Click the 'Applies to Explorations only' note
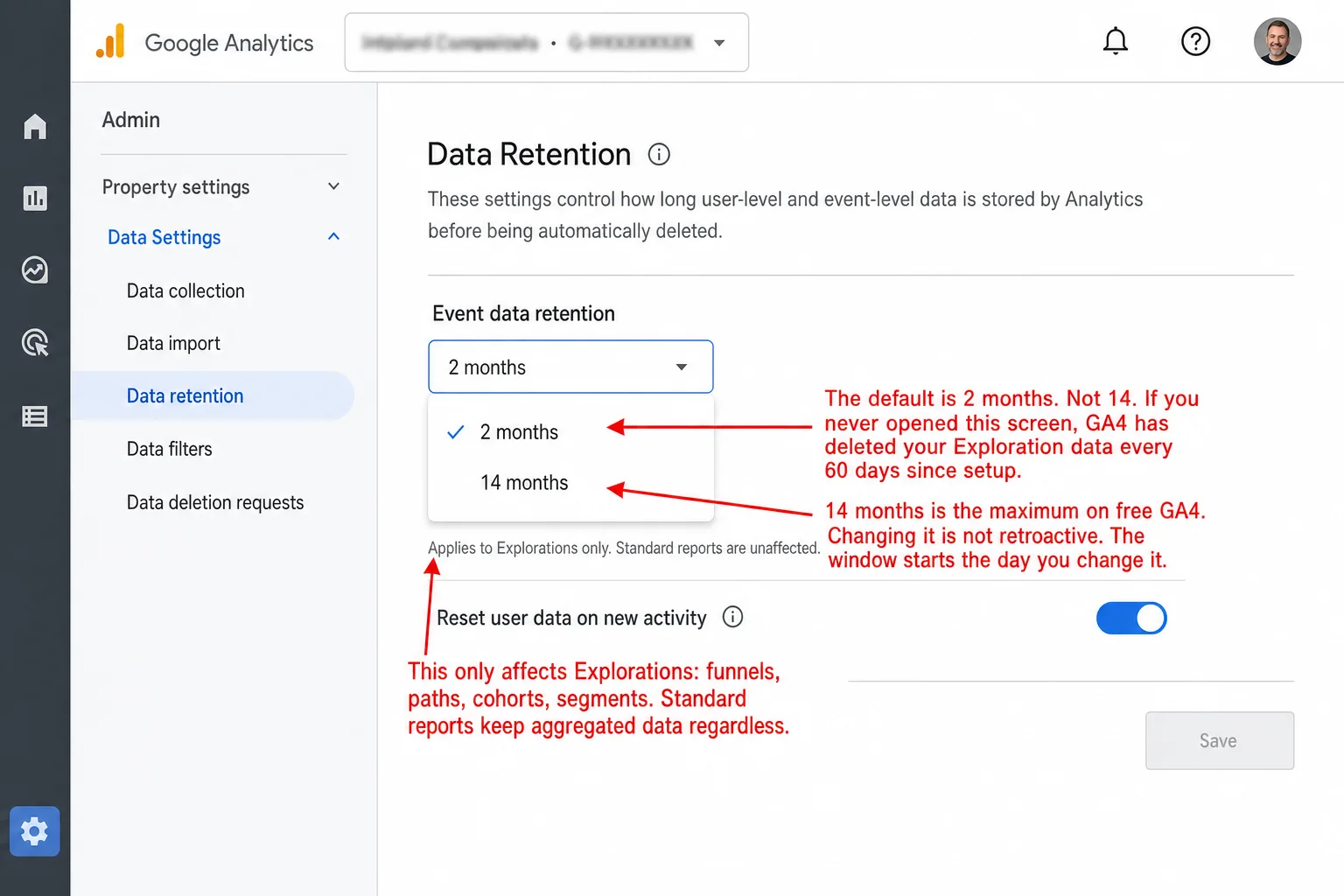1344x896 pixels. (x=624, y=548)
